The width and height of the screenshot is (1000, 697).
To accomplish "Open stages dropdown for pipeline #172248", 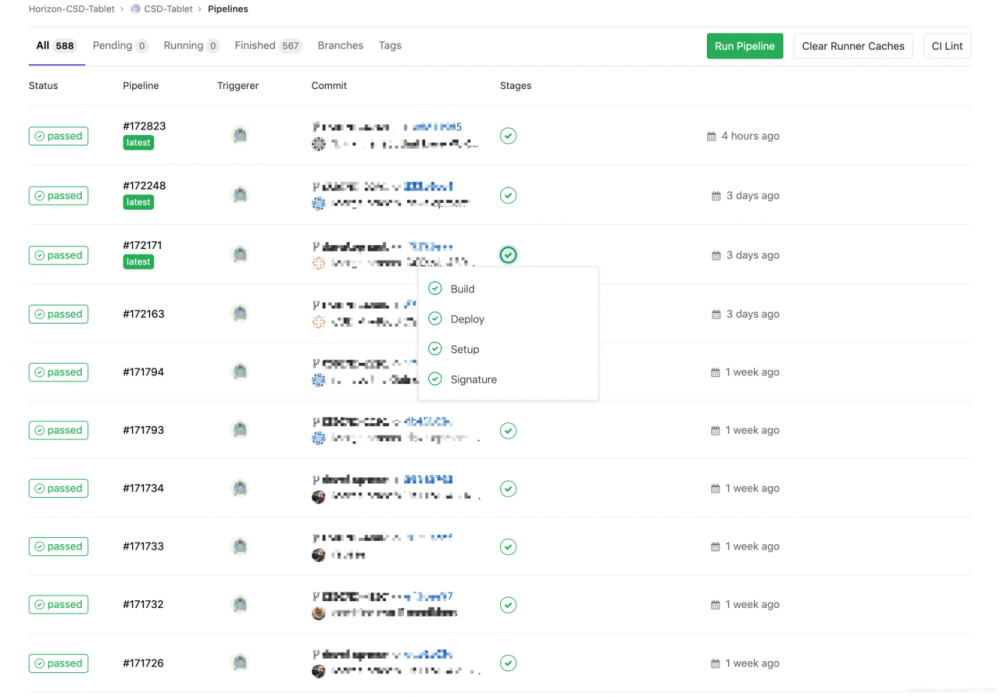I will [508, 196].
